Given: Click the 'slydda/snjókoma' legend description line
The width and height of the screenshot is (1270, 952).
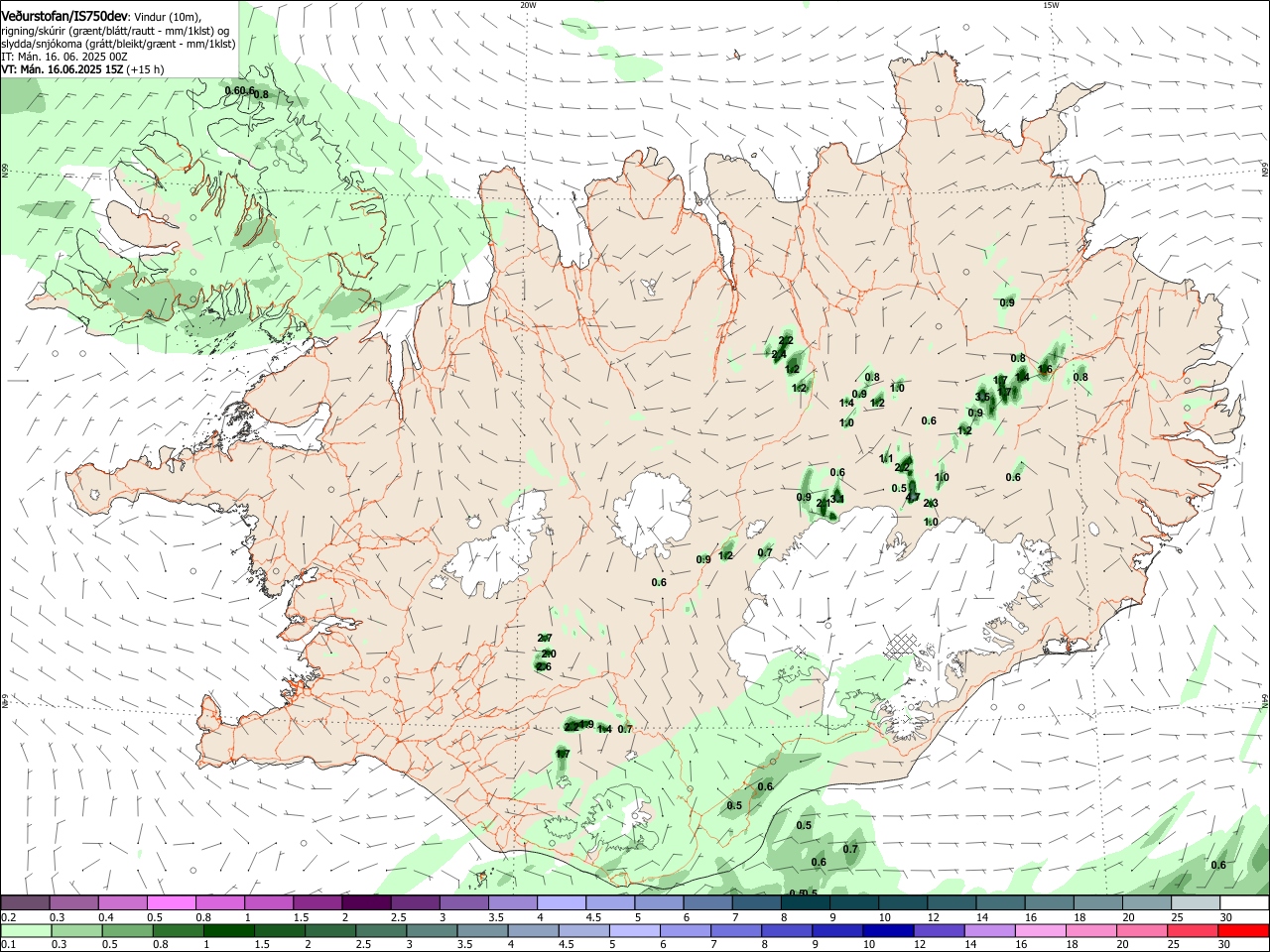Looking at the screenshot, I should 118,44.
